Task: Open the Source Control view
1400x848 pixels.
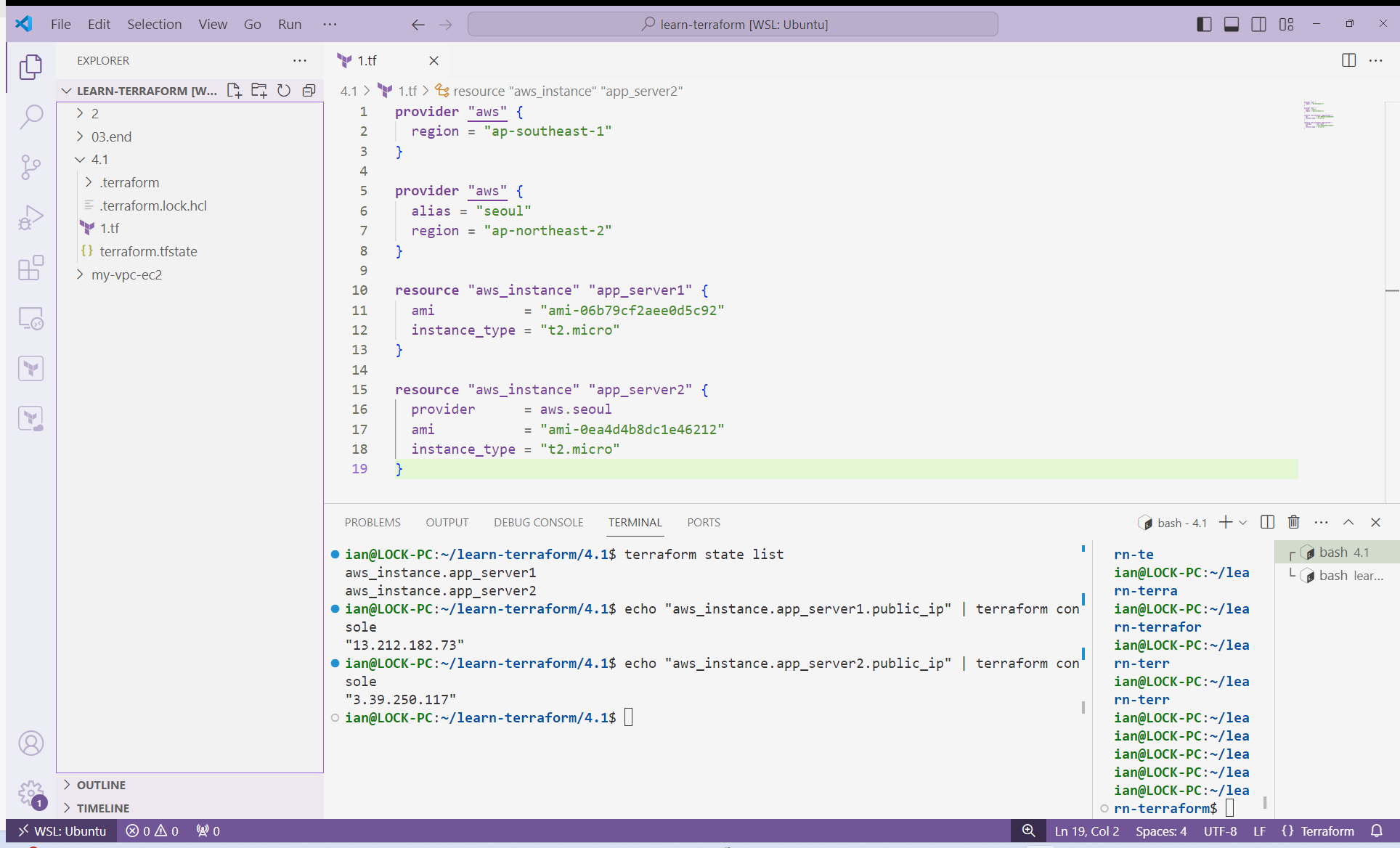Action: click(30, 167)
